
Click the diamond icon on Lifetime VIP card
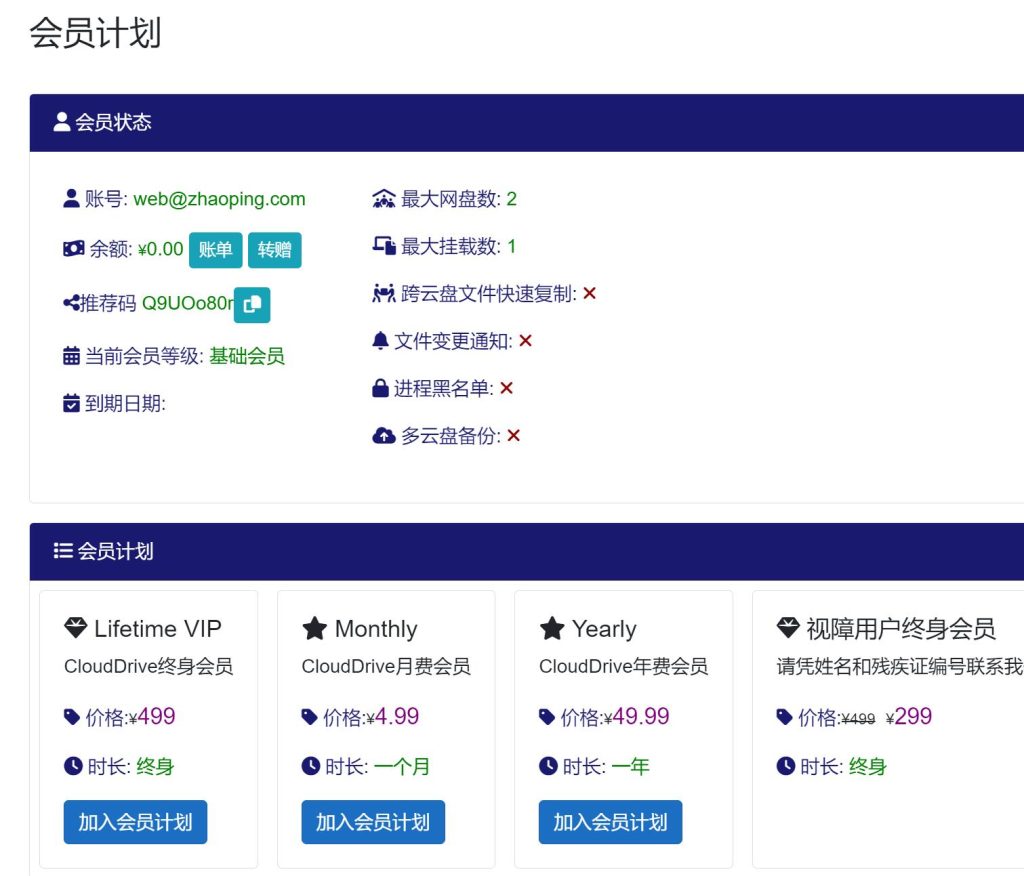click(76, 628)
